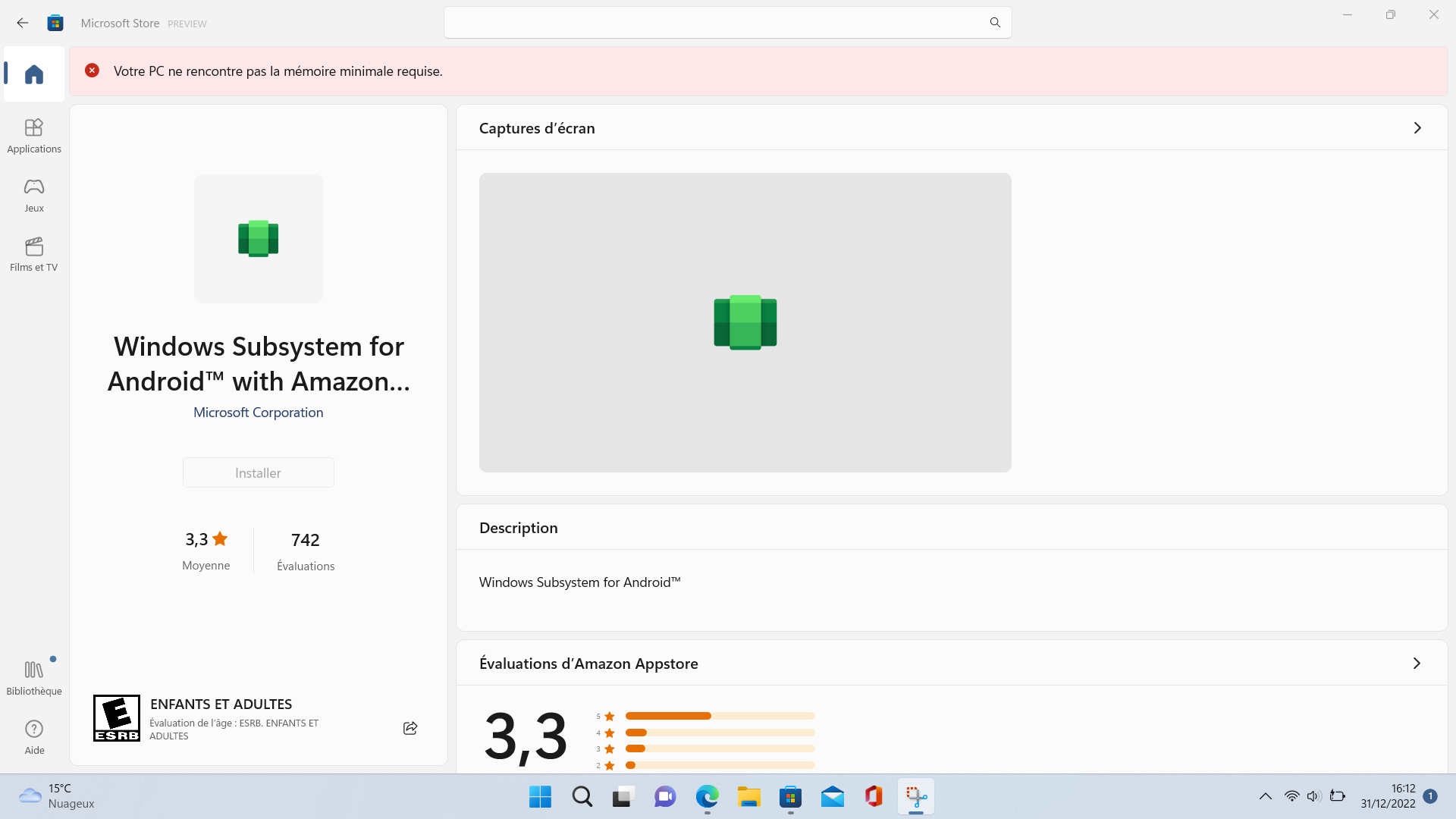This screenshot has height=819, width=1456.
Task: Share the app with share icon
Action: 410,728
